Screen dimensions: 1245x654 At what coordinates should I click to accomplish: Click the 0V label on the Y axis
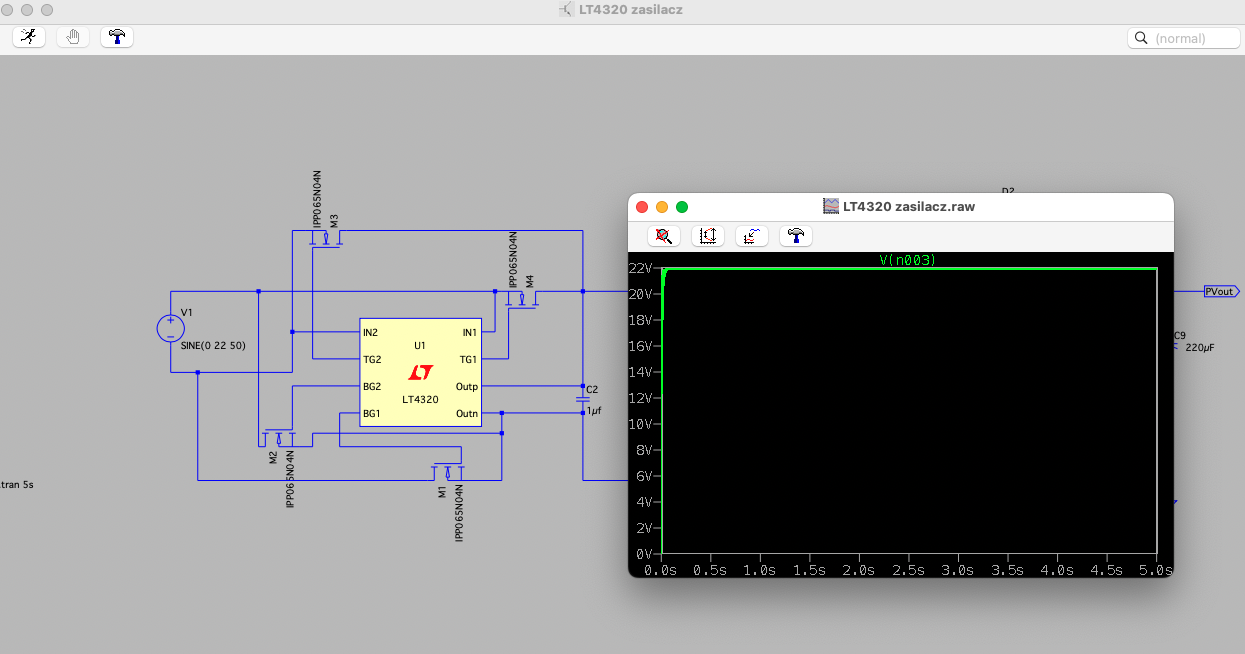click(x=644, y=553)
